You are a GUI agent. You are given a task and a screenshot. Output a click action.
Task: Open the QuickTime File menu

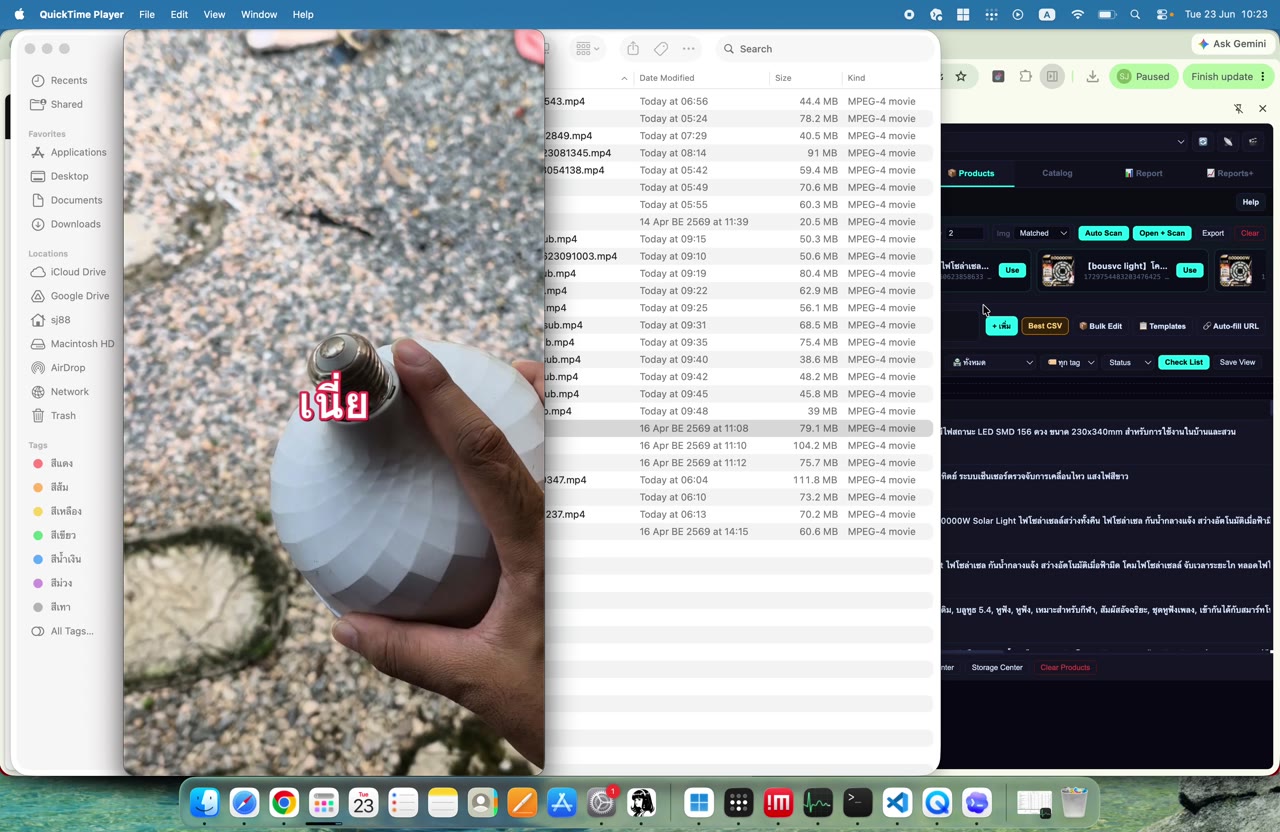[x=147, y=15]
